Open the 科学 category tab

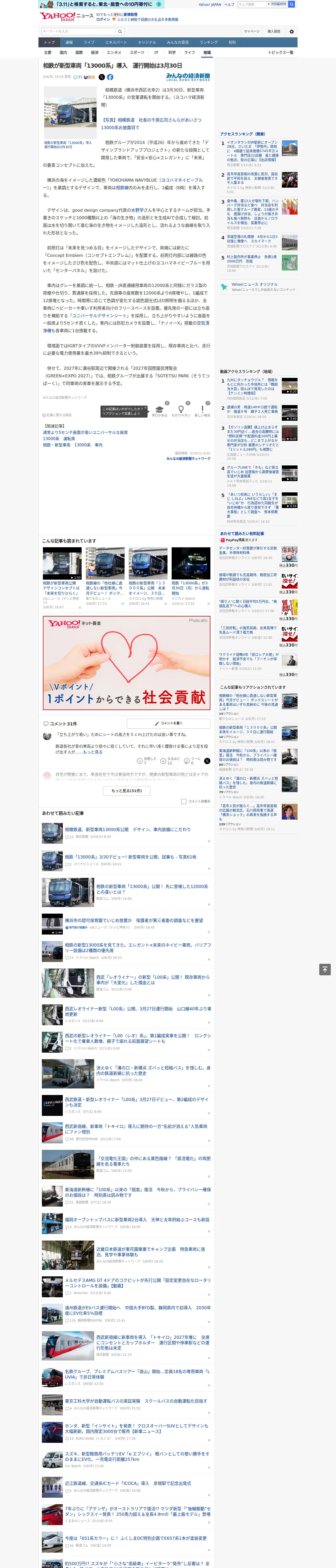pyautogui.click(x=172, y=52)
